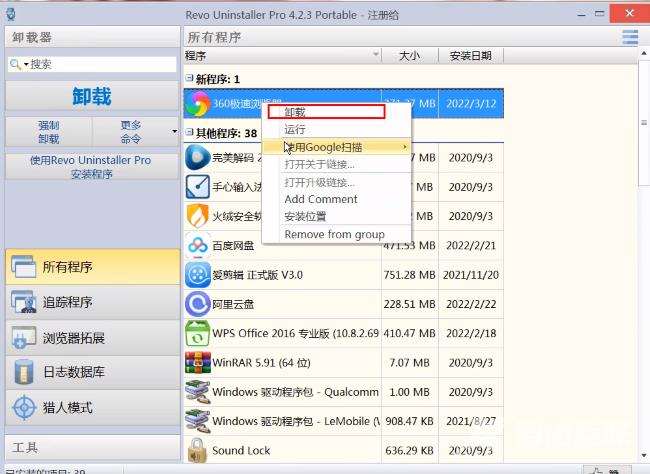Click 使用Revo Uninstaller Pro安装程序 button

coord(92,167)
